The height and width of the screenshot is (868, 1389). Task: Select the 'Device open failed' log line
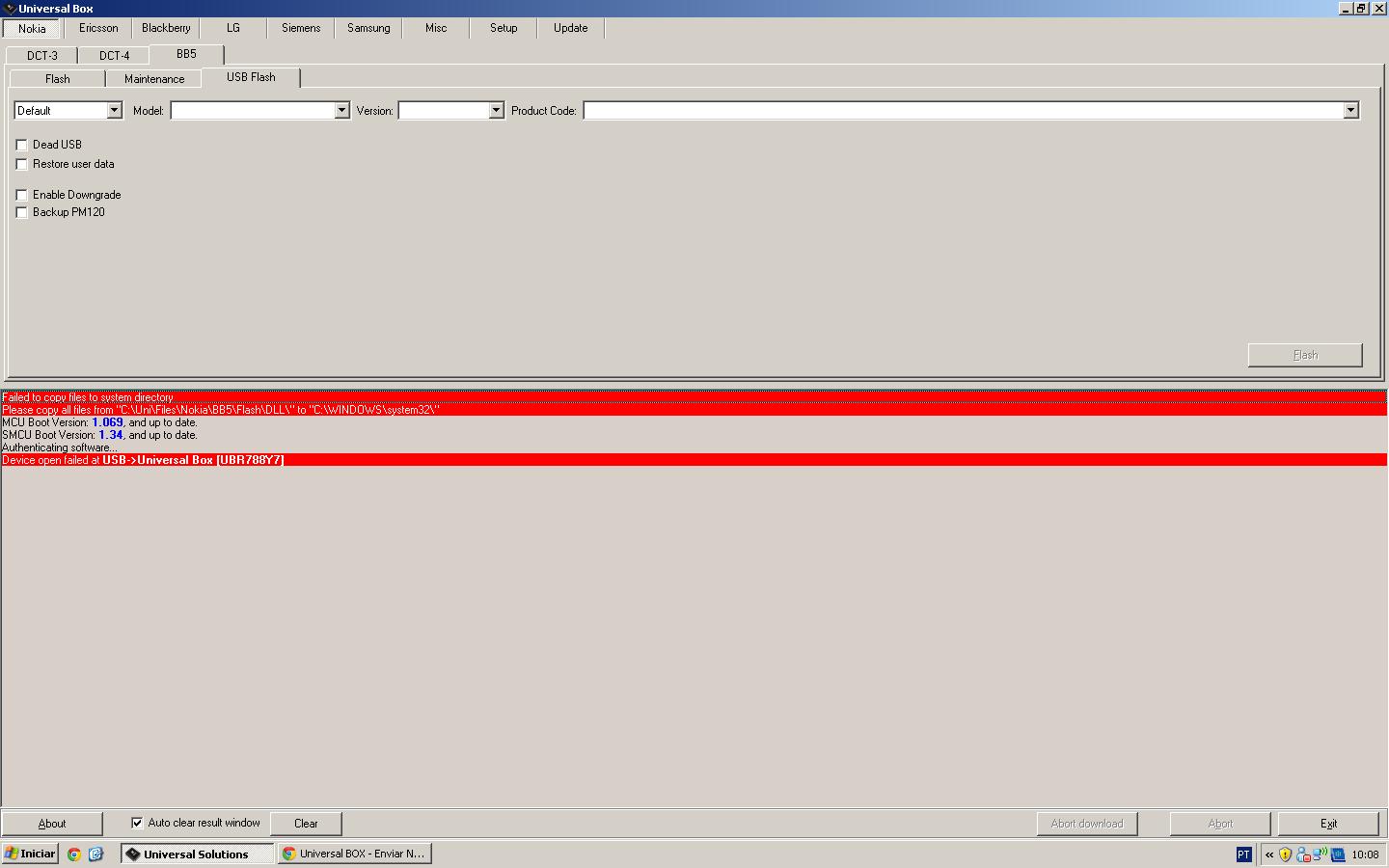694,460
